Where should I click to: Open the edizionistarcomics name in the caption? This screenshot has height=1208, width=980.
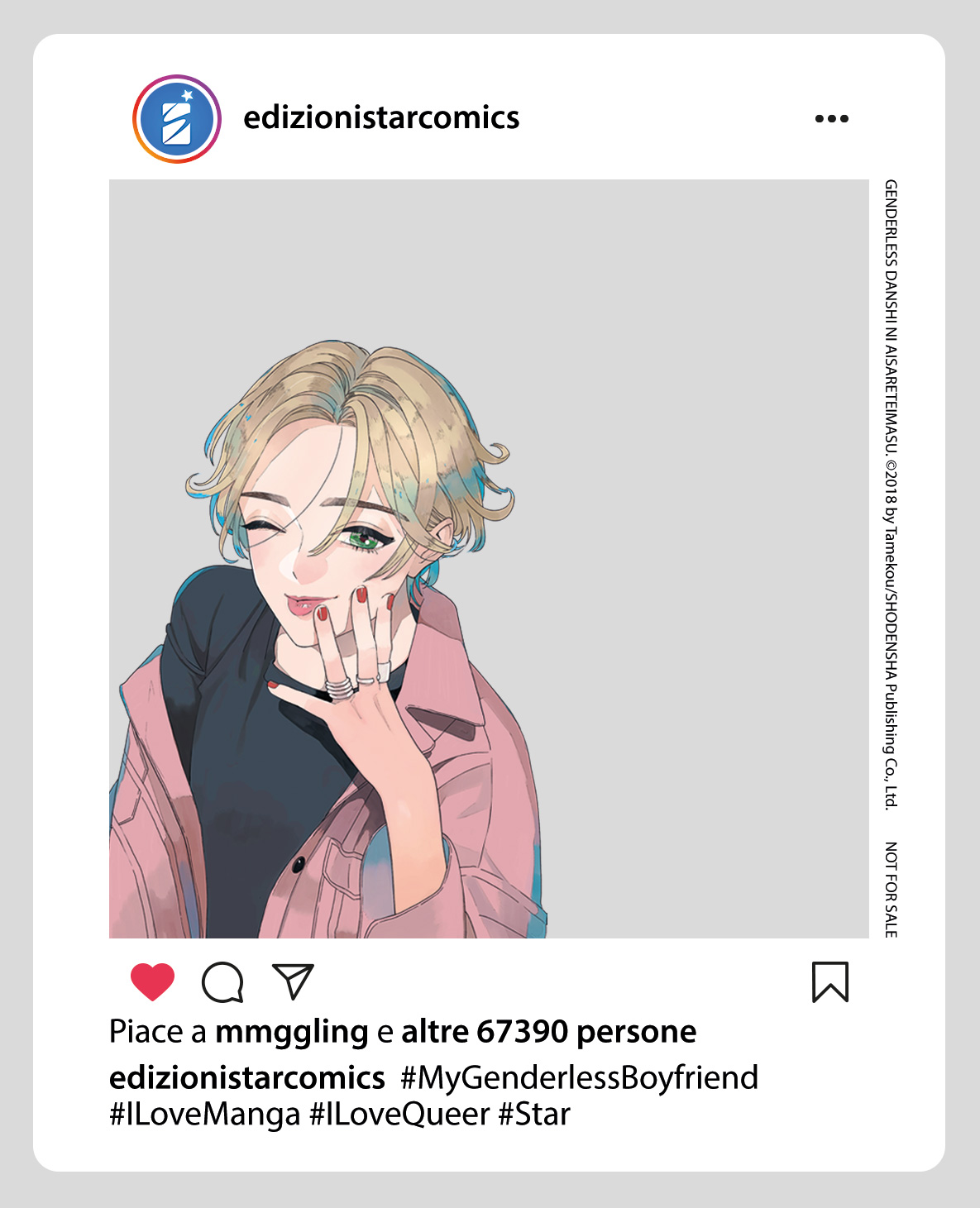[x=247, y=1077]
